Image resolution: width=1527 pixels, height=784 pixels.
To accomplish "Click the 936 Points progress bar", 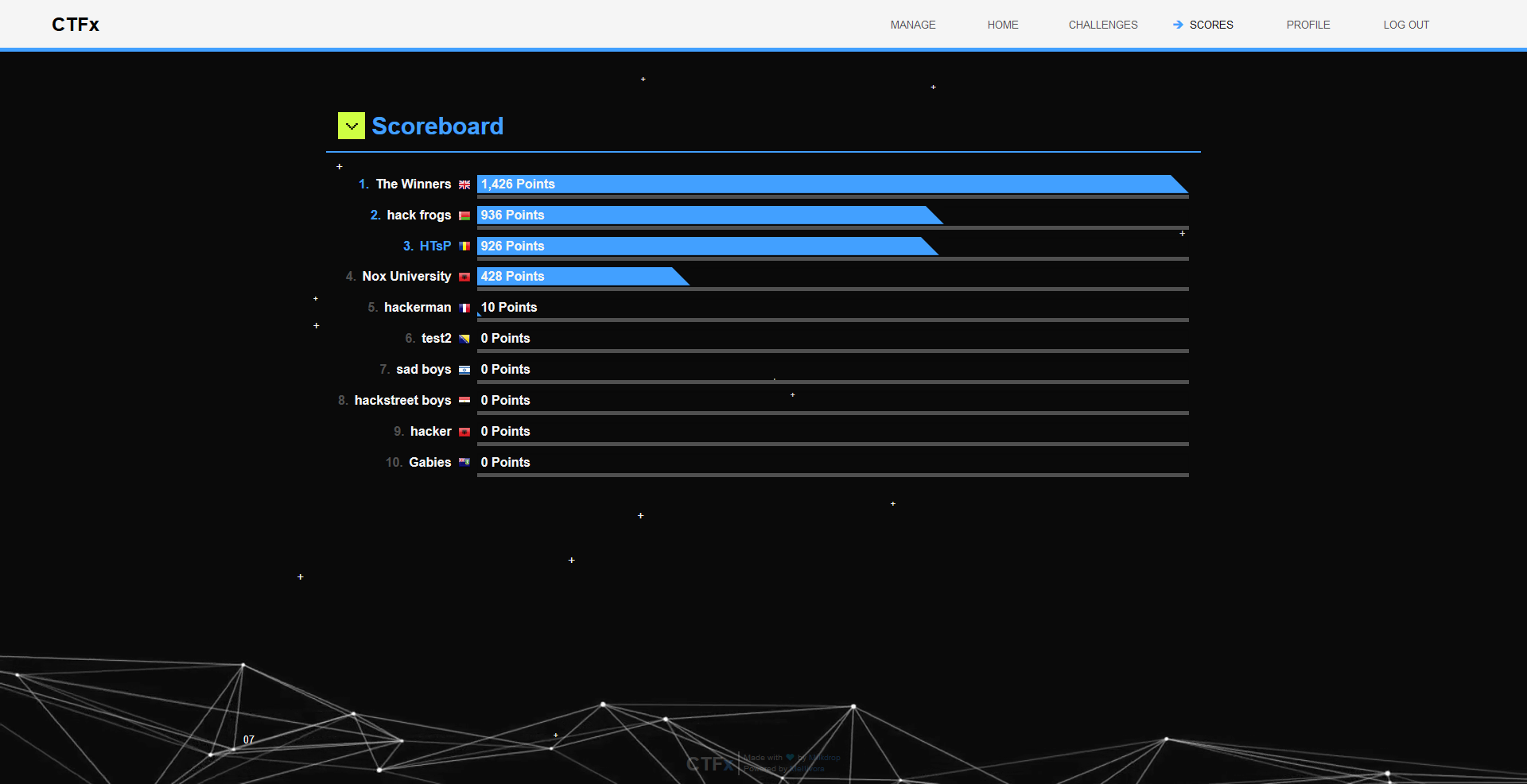I will pos(710,215).
